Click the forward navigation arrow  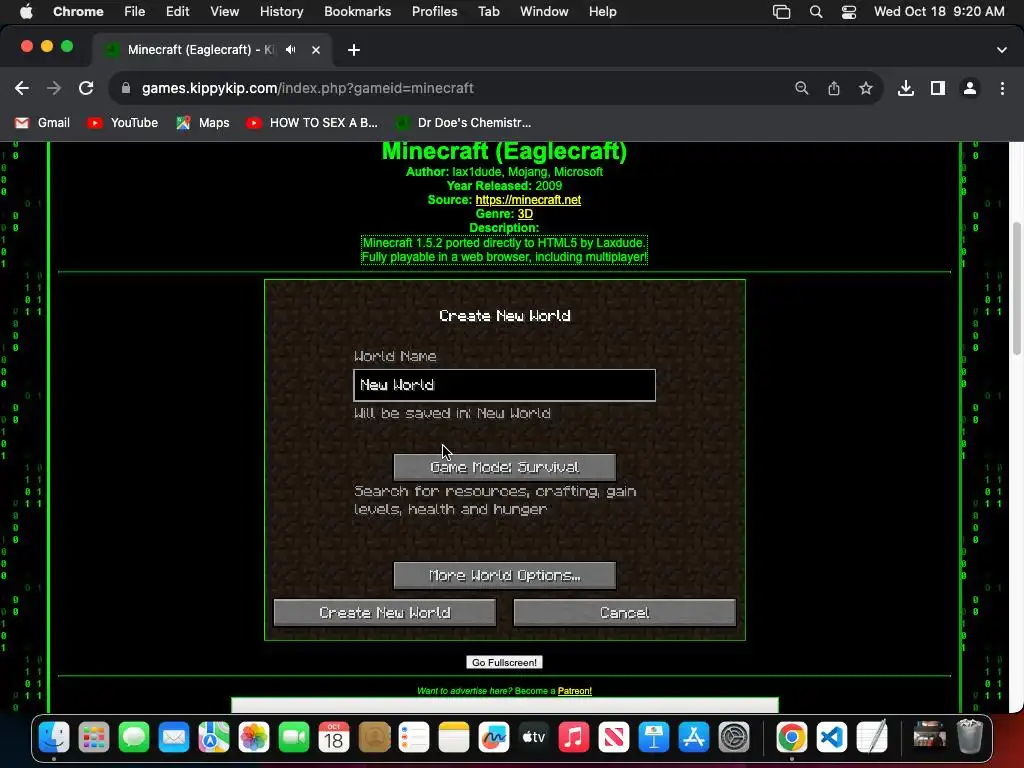(54, 88)
